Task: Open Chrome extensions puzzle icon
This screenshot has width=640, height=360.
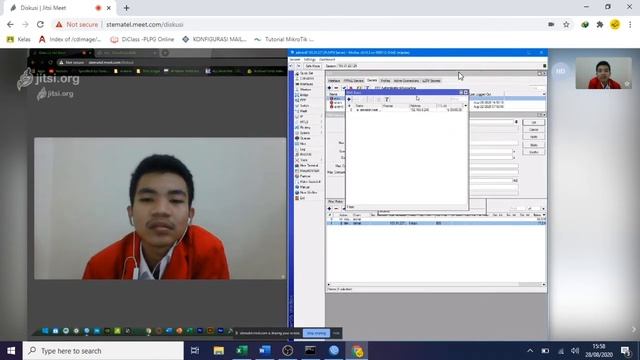Action: (x=600, y=24)
